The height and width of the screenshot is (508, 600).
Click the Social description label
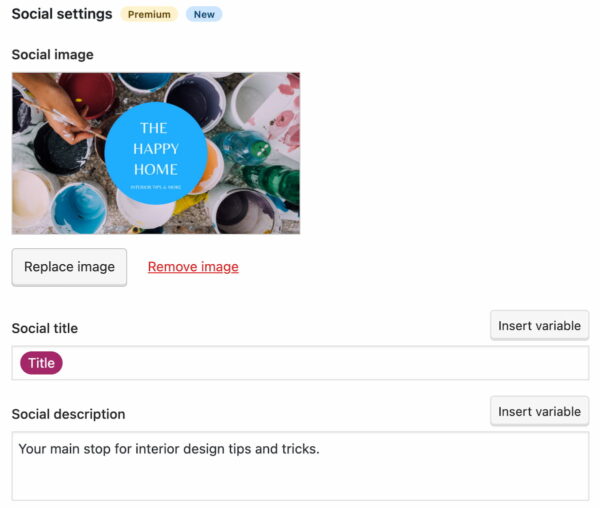click(x=68, y=414)
